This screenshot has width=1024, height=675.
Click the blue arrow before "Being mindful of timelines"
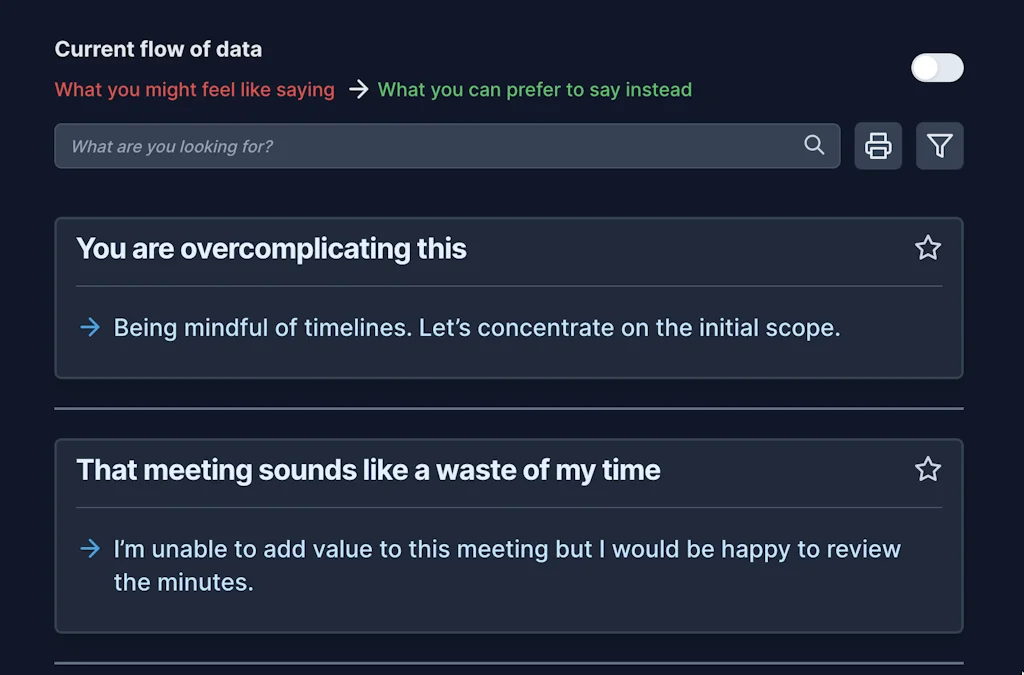[90, 327]
